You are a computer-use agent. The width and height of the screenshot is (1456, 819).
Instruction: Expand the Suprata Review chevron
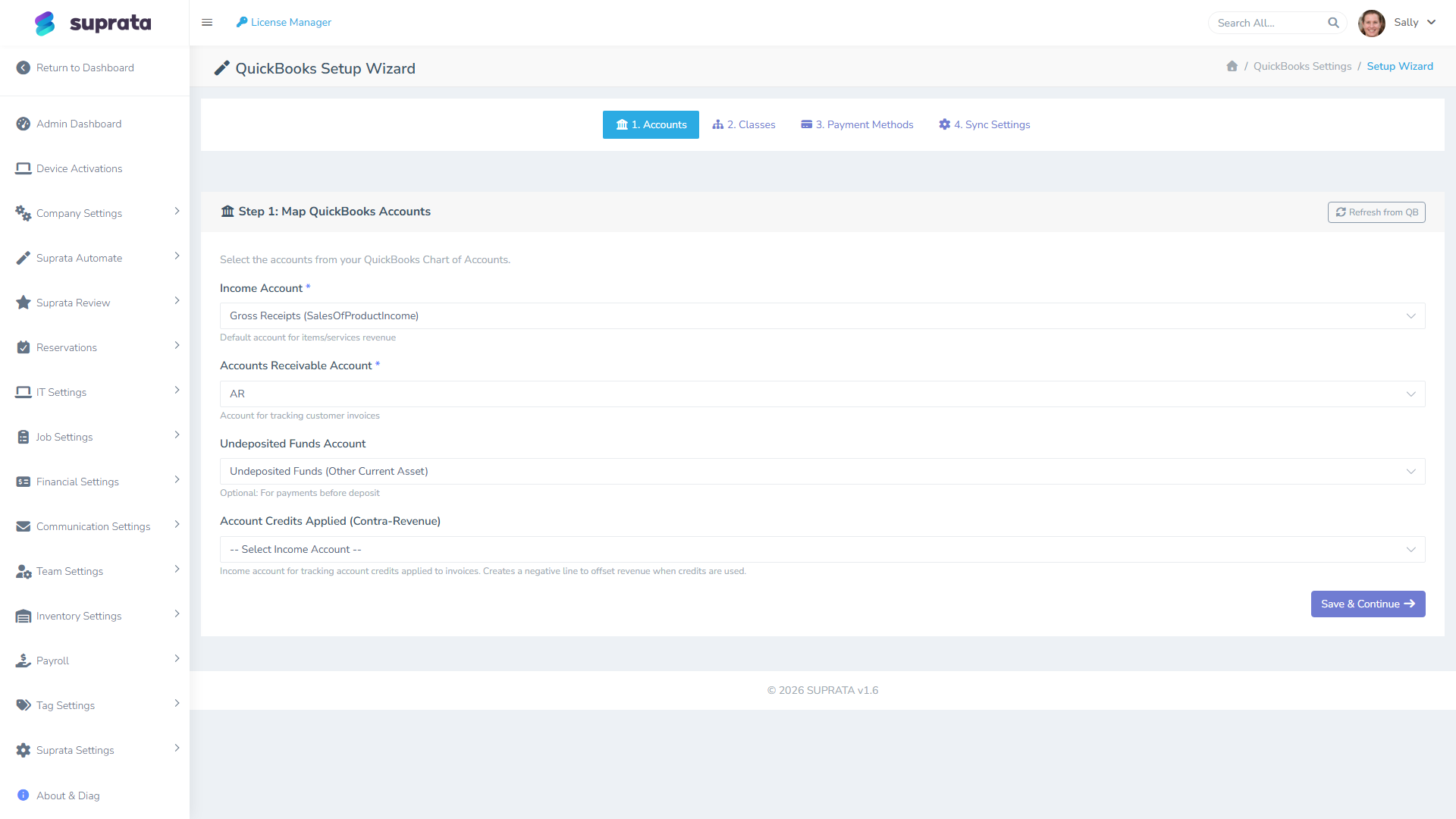tap(177, 300)
